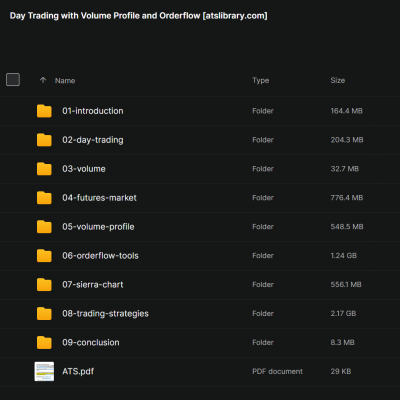Click the 548.5 MB size value

tap(347, 227)
